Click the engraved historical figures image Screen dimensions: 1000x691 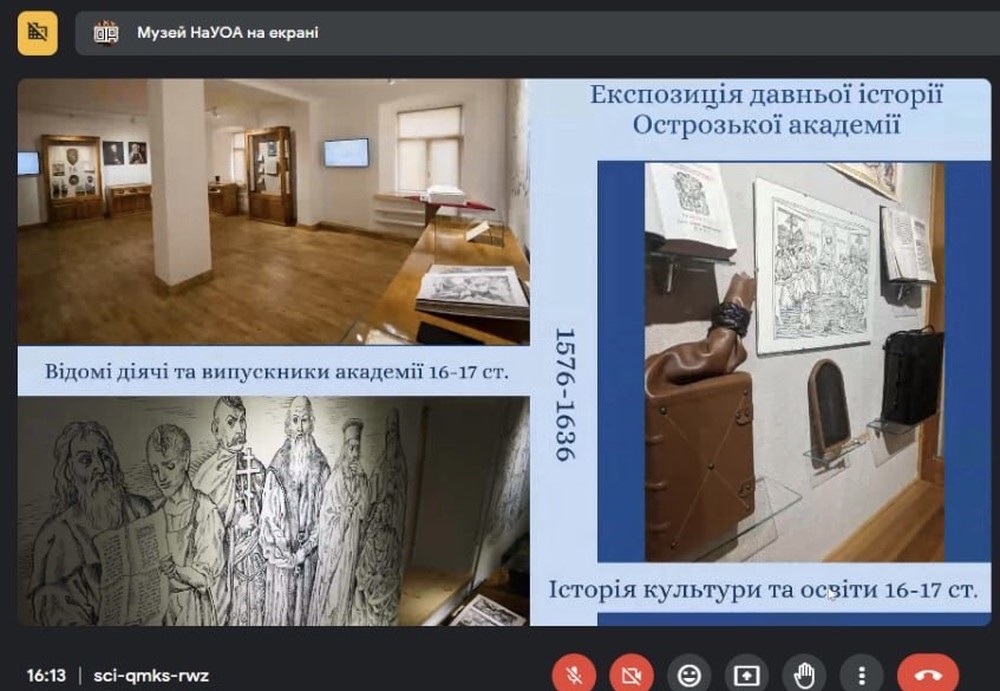[x=273, y=510]
